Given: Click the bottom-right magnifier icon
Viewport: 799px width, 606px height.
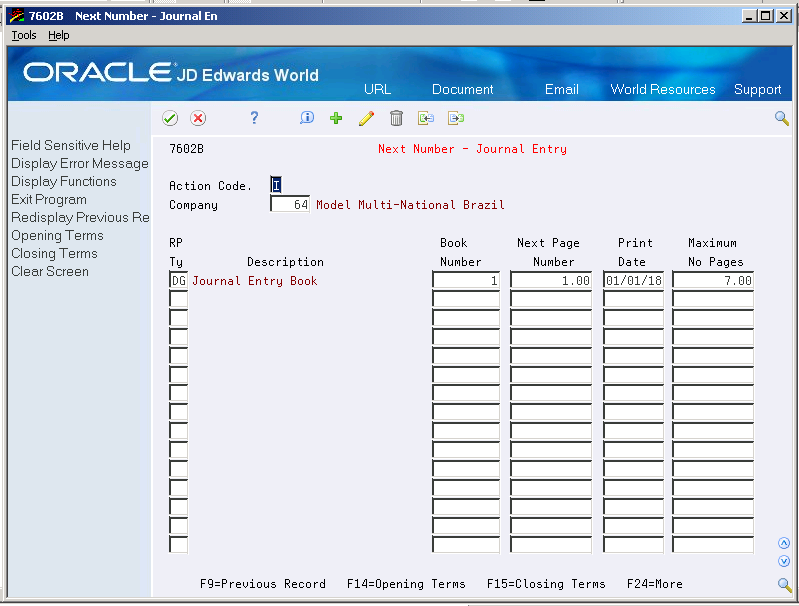Looking at the screenshot, I should [x=784, y=585].
